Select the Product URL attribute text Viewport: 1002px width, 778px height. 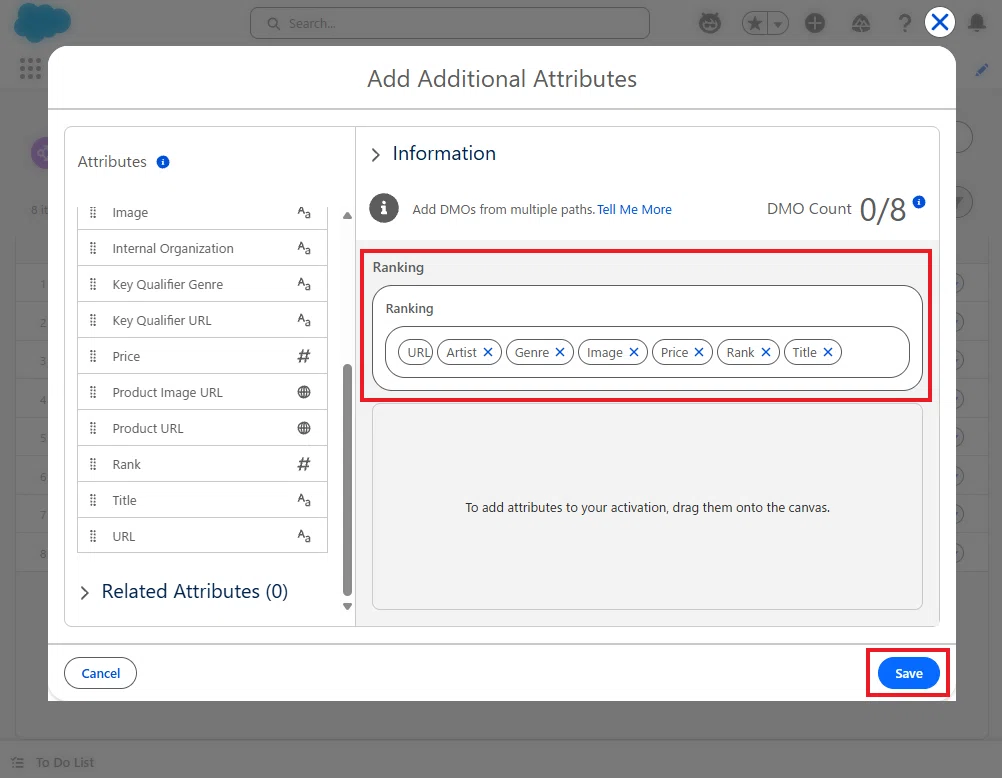pos(148,428)
